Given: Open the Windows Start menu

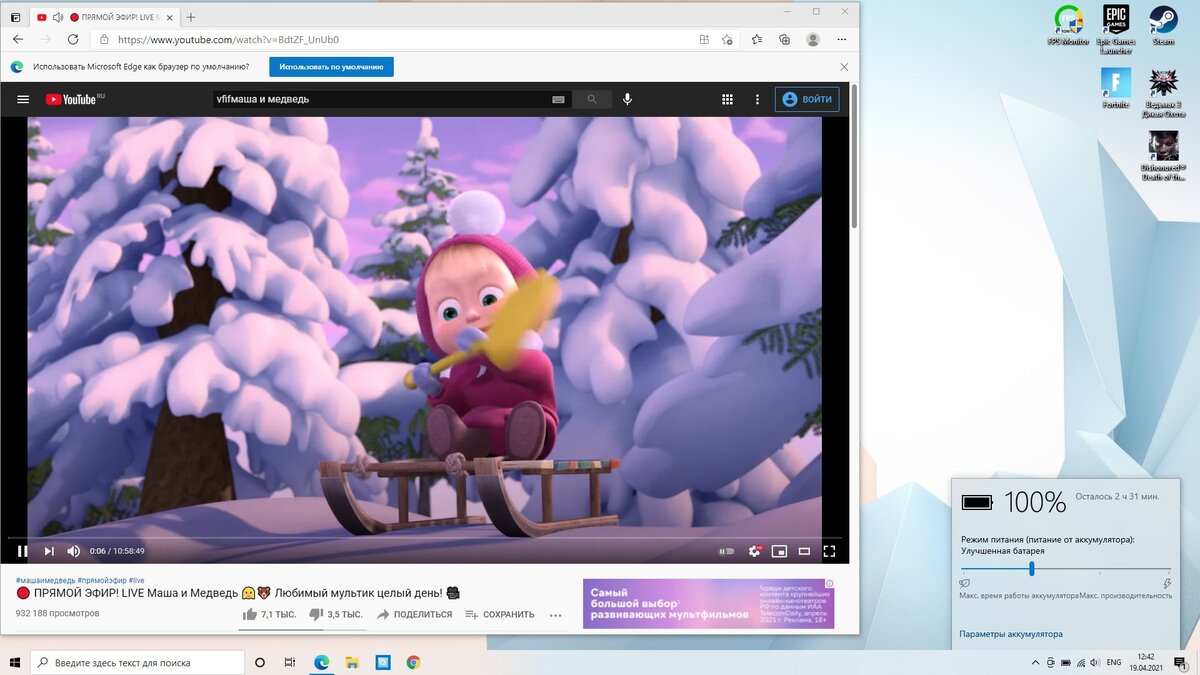Looking at the screenshot, I should [15, 662].
